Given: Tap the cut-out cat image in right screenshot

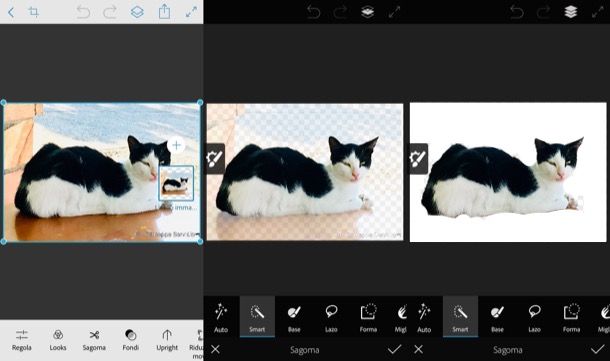Looking at the screenshot, I should pos(508,172).
